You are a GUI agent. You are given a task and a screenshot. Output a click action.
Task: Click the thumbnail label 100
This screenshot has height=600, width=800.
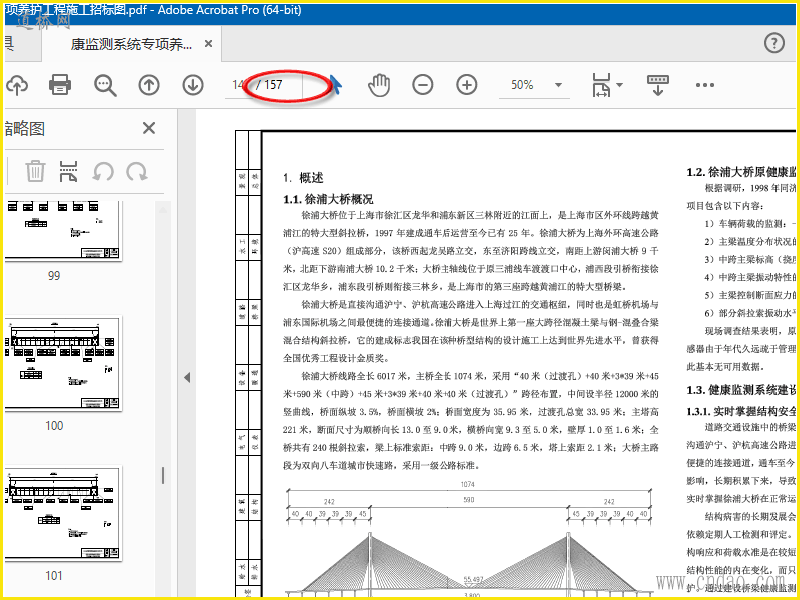pos(54,426)
